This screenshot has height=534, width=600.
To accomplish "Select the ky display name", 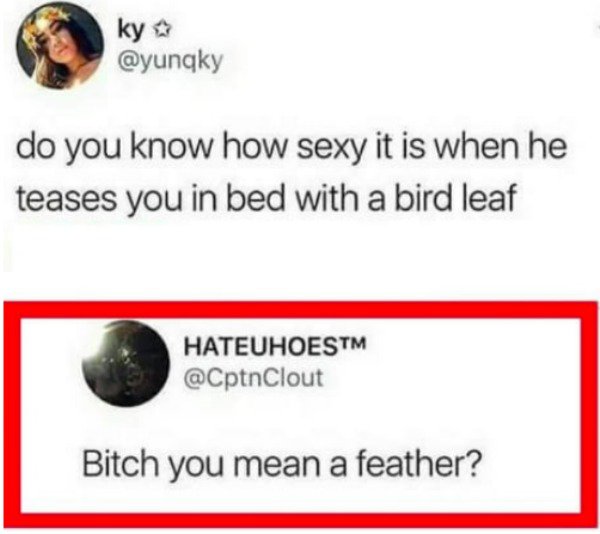I will pyautogui.click(x=131, y=31).
